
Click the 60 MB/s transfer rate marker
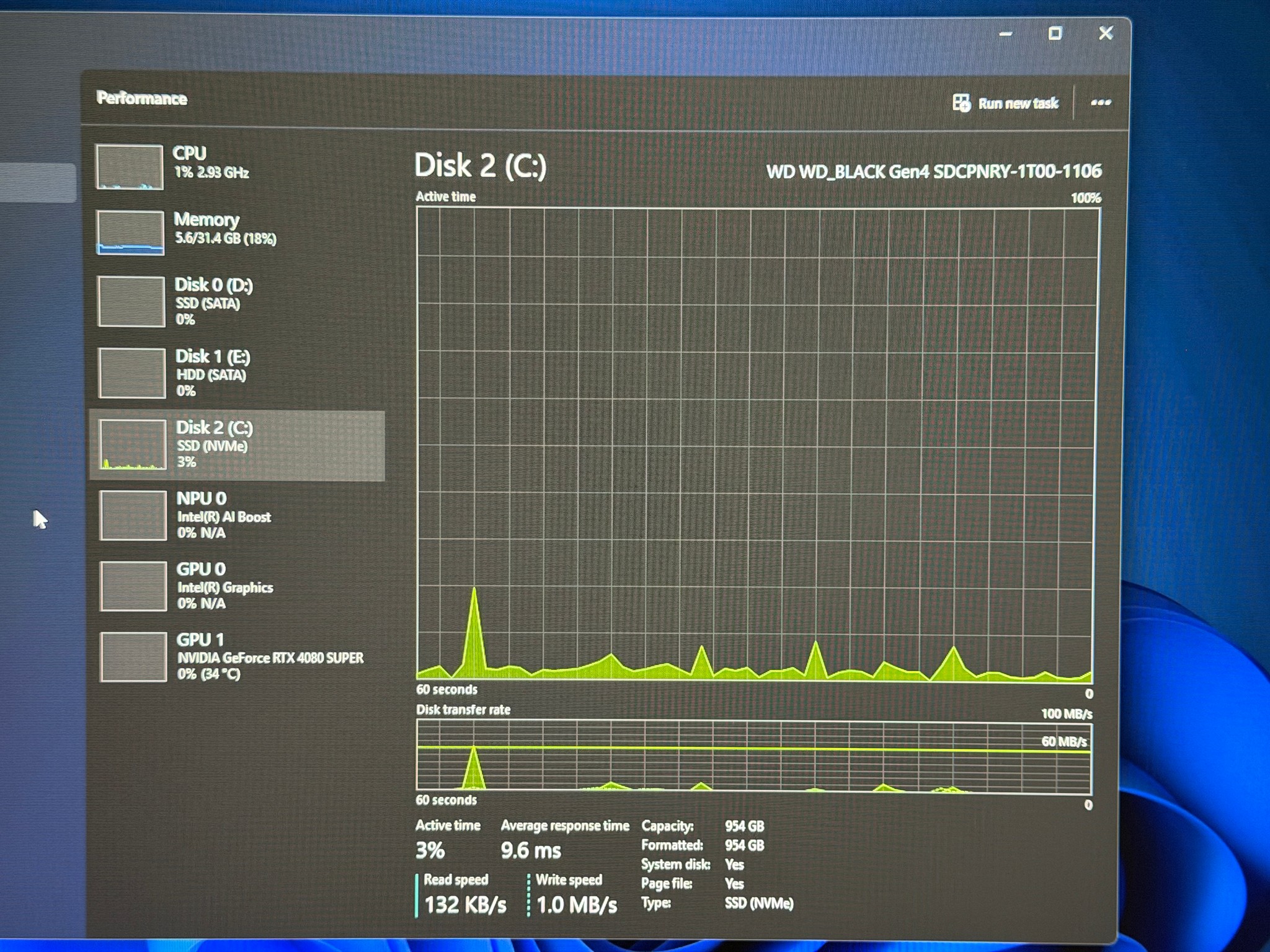point(1064,741)
